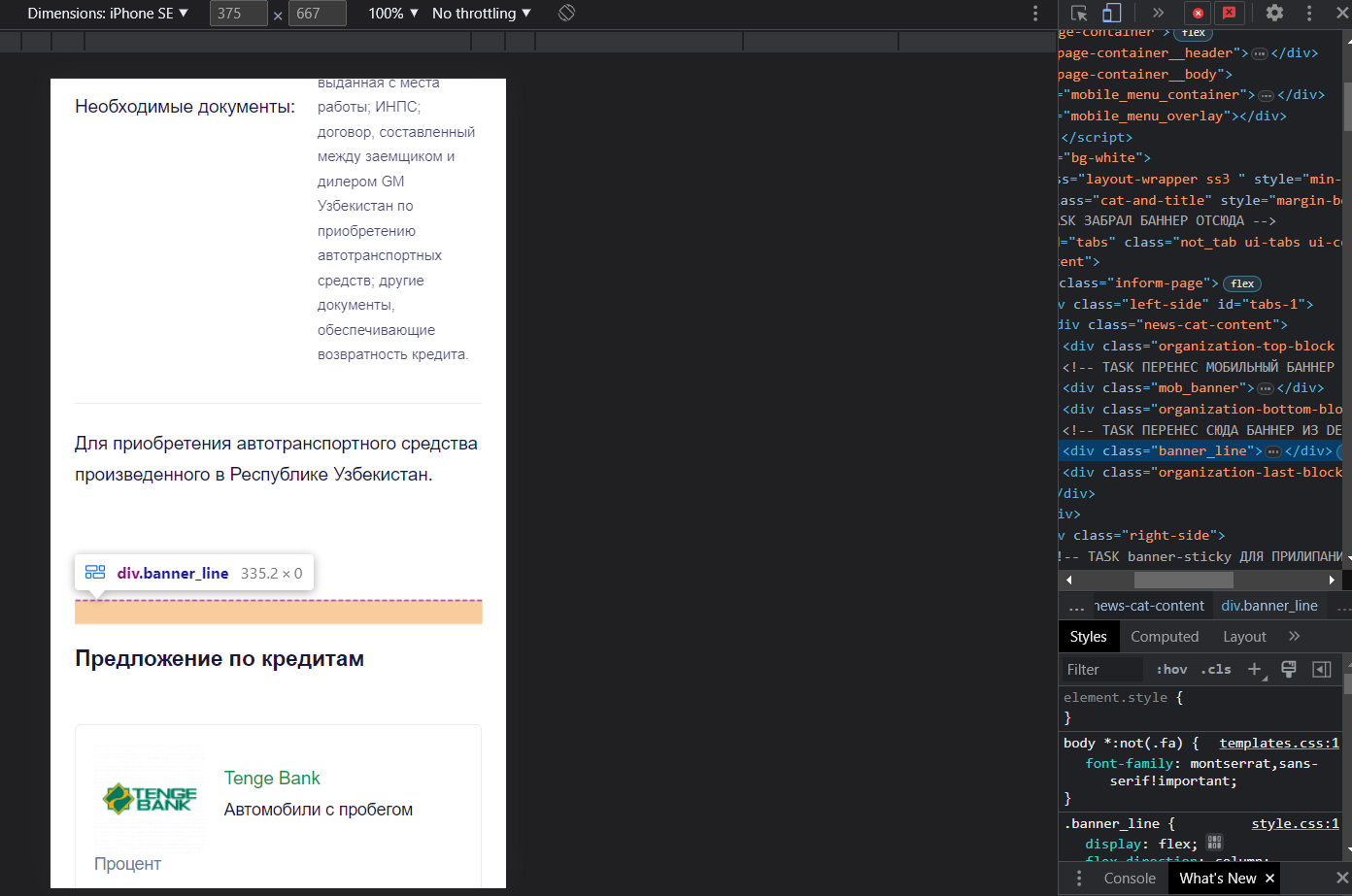Click the div.banner_line breadcrumb
This screenshot has width=1352, height=896.
[x=1269, y=606]
